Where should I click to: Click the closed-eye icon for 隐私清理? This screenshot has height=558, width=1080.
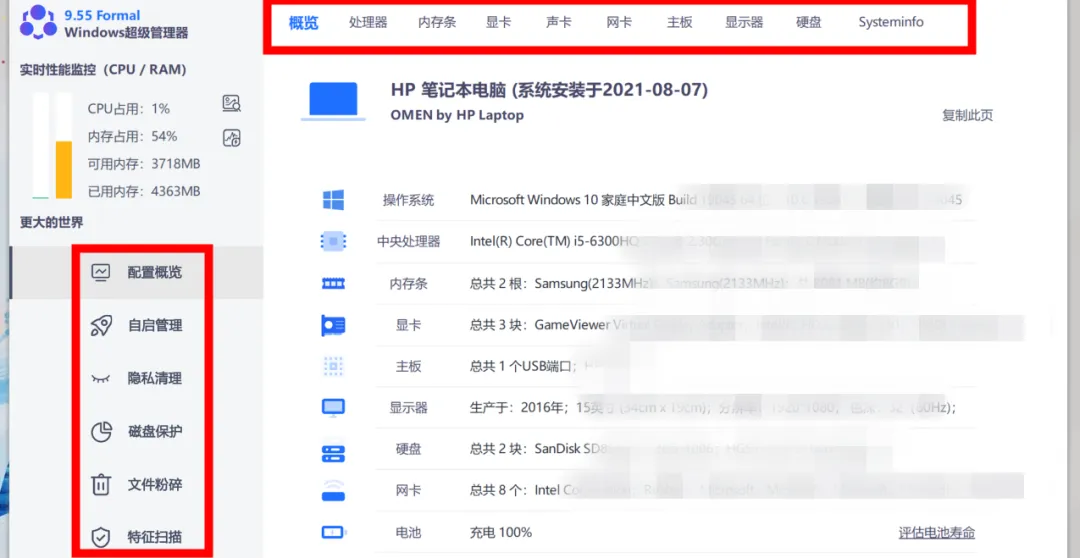(x=101, y=379)
